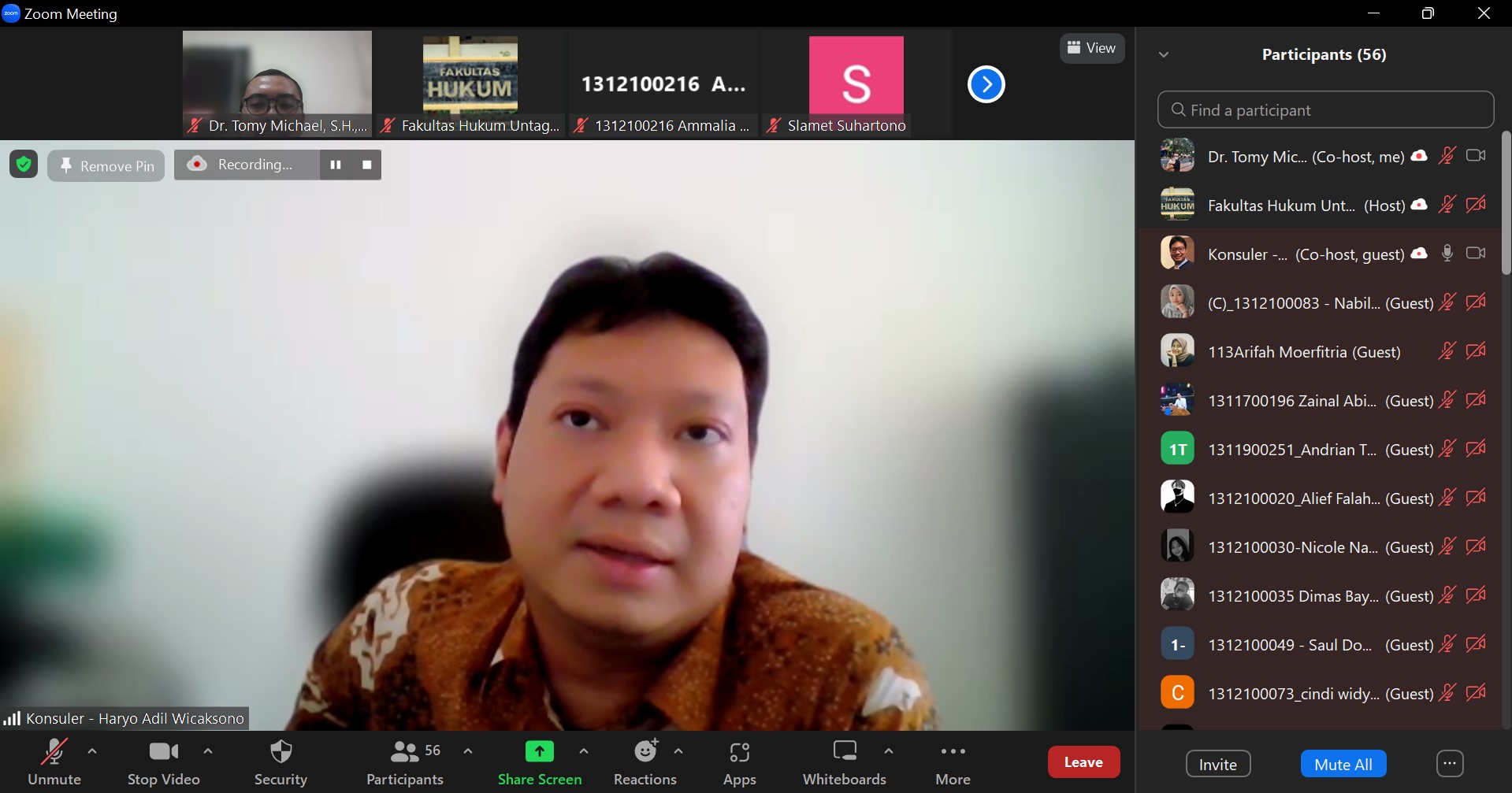Stop the recording
Viewport: 1512px width, 793px height.
point(367,165)
